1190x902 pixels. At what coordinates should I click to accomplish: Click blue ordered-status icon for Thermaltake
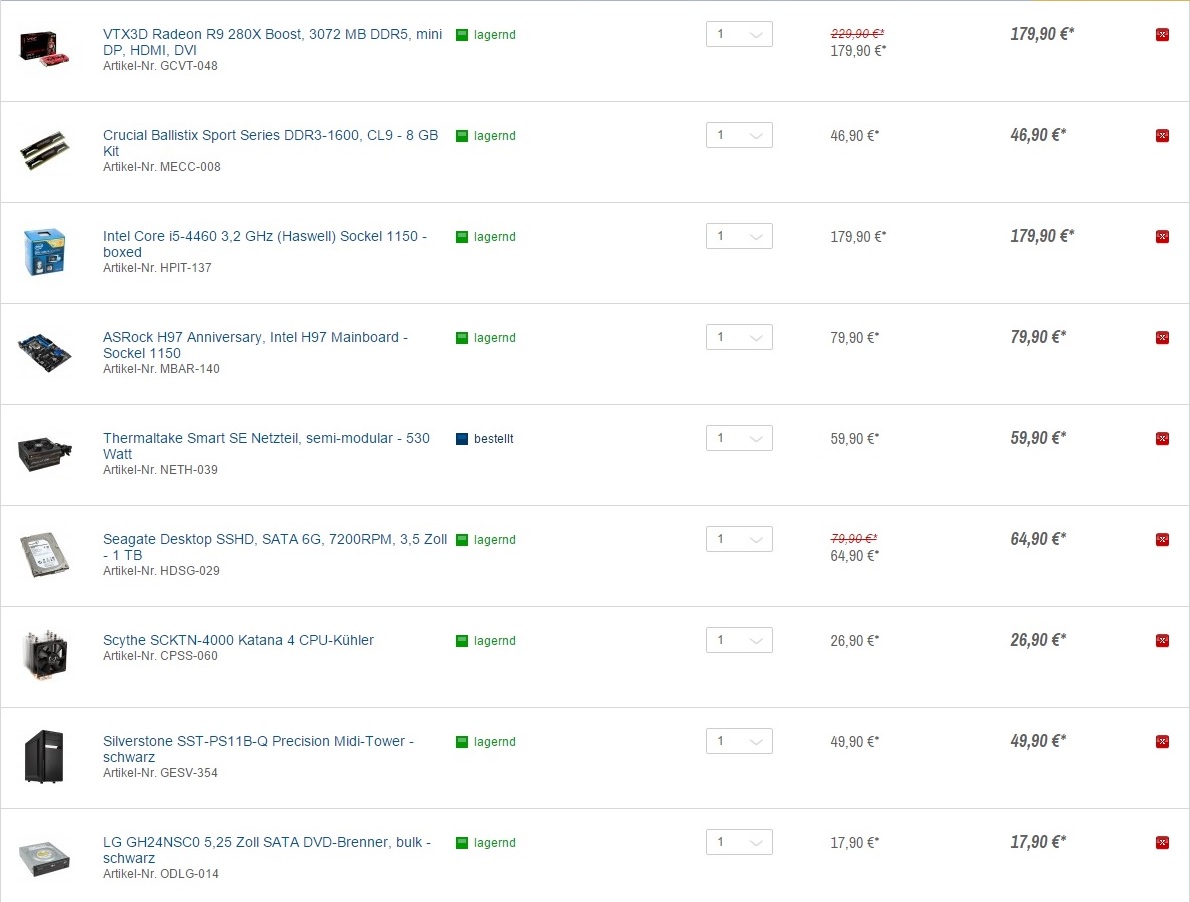point(461,438)
